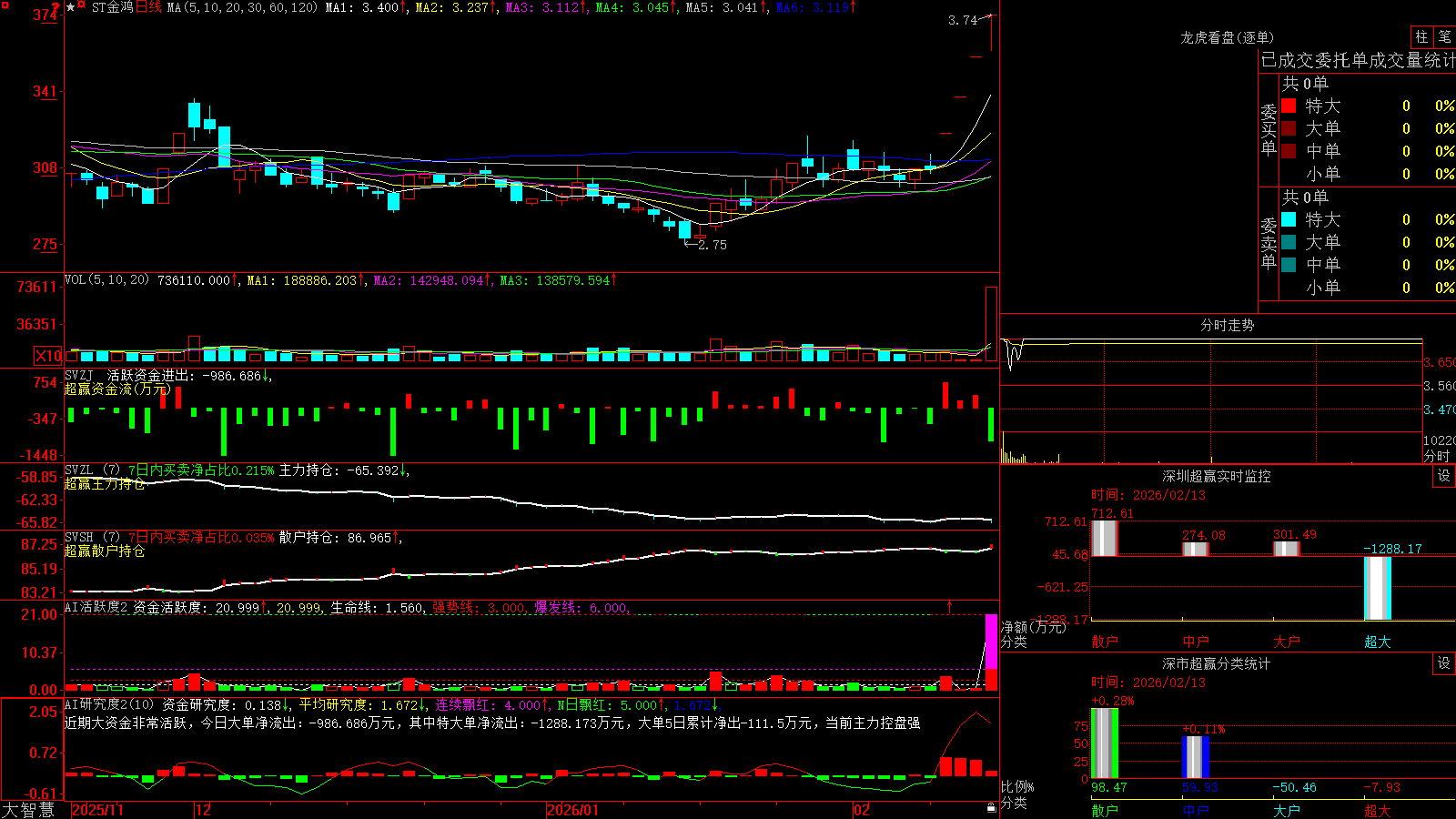Viewport: 1456px width, 819px height.
Task: Click the 深市超赢分类统计 panel title
Action: [x=1217, y=663]
